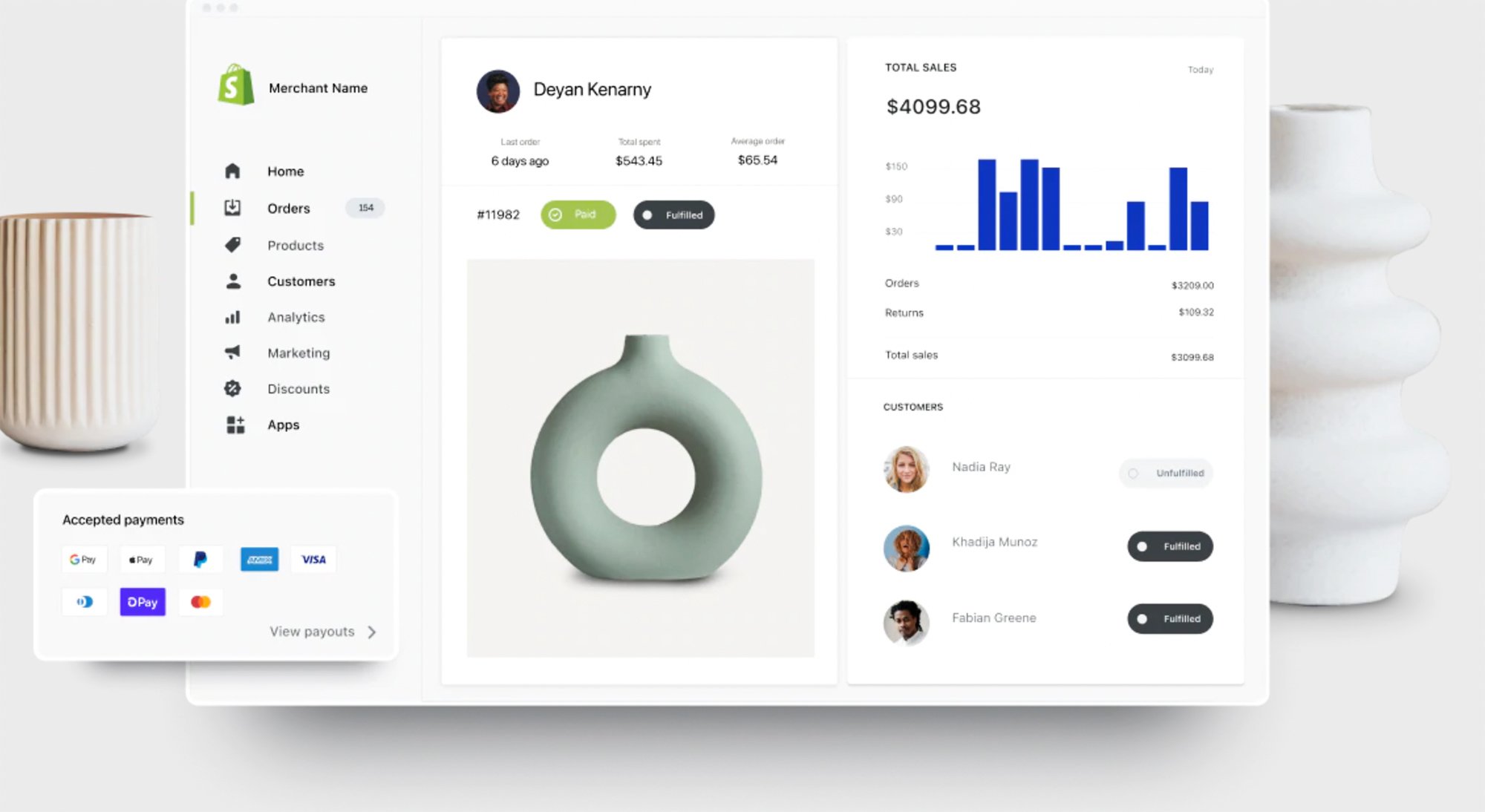The height and width of the screenshot is (812, 1485).
Task: Toggle the Nadia Ray fulfillment status
Action: [x=1168, y=473]
